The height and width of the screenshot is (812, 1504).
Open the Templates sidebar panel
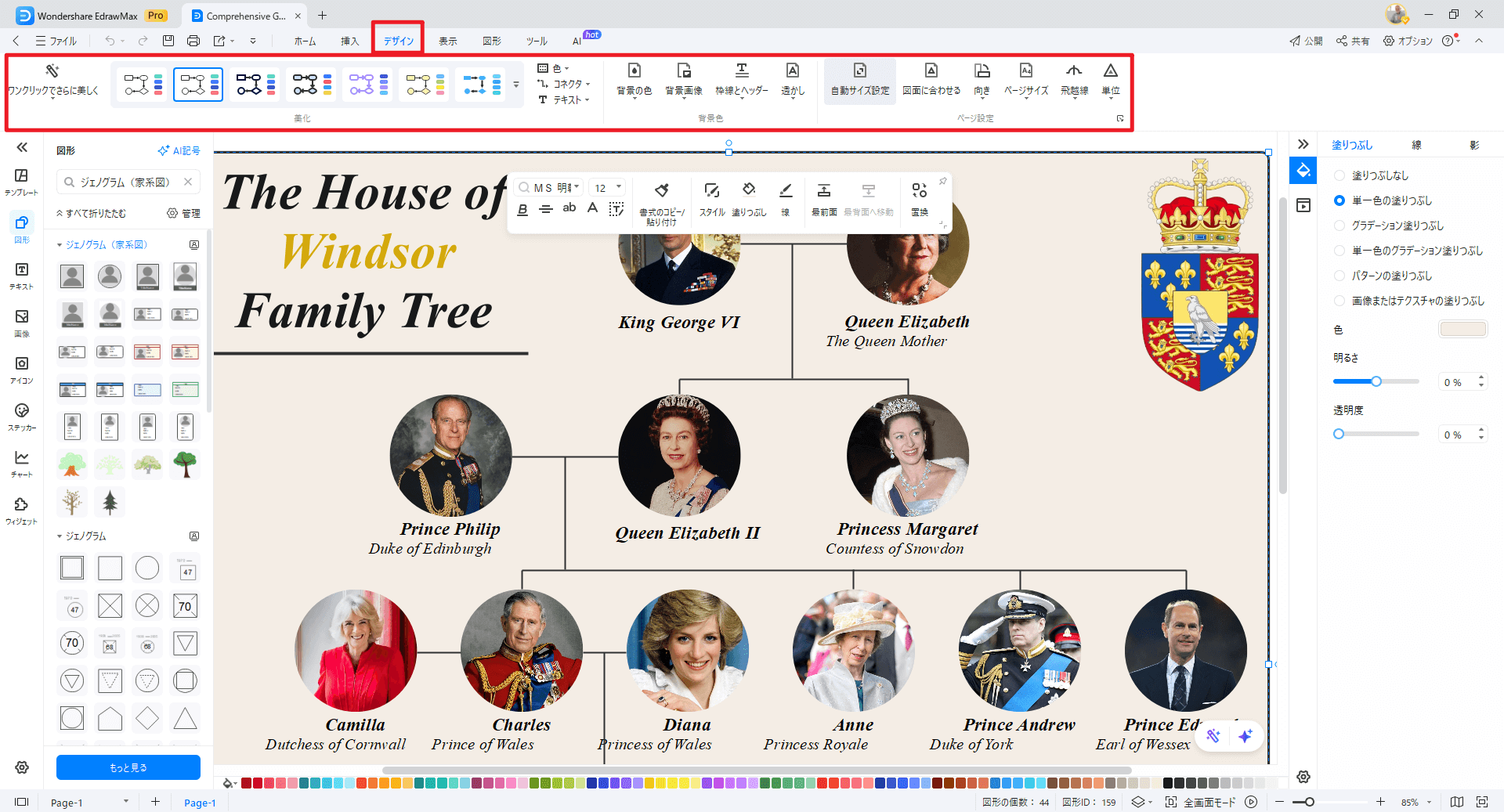[22, 182]
